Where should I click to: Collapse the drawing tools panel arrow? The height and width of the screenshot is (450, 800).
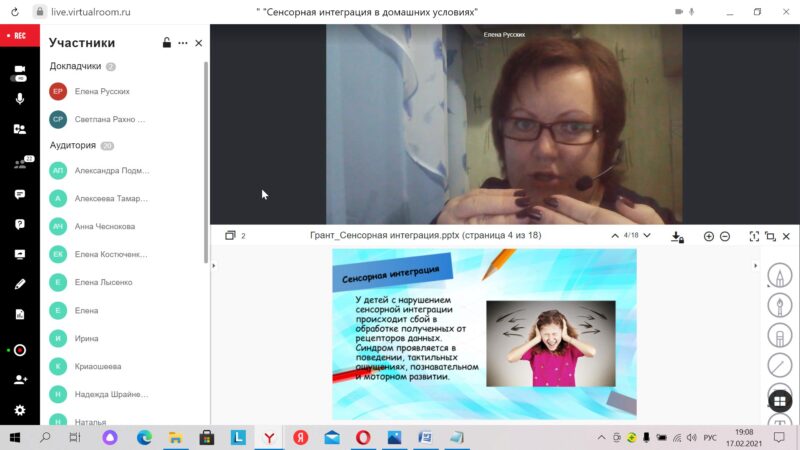coord(756,266)
